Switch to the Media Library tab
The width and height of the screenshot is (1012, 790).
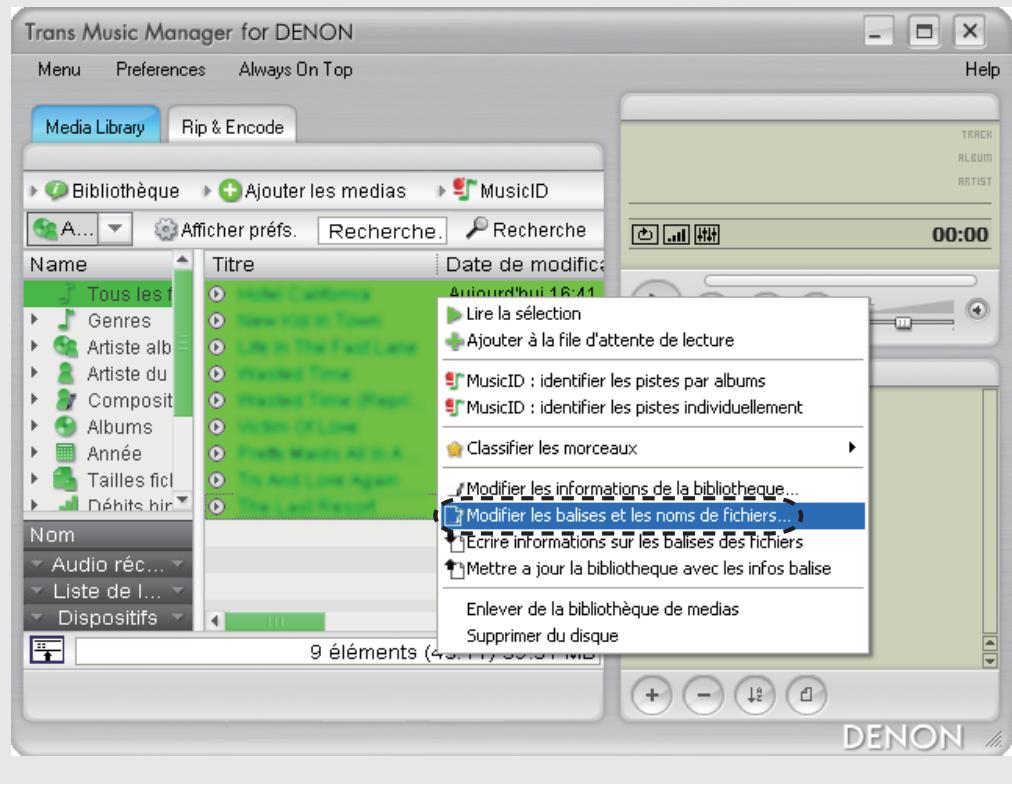click(x=96, y=126)
